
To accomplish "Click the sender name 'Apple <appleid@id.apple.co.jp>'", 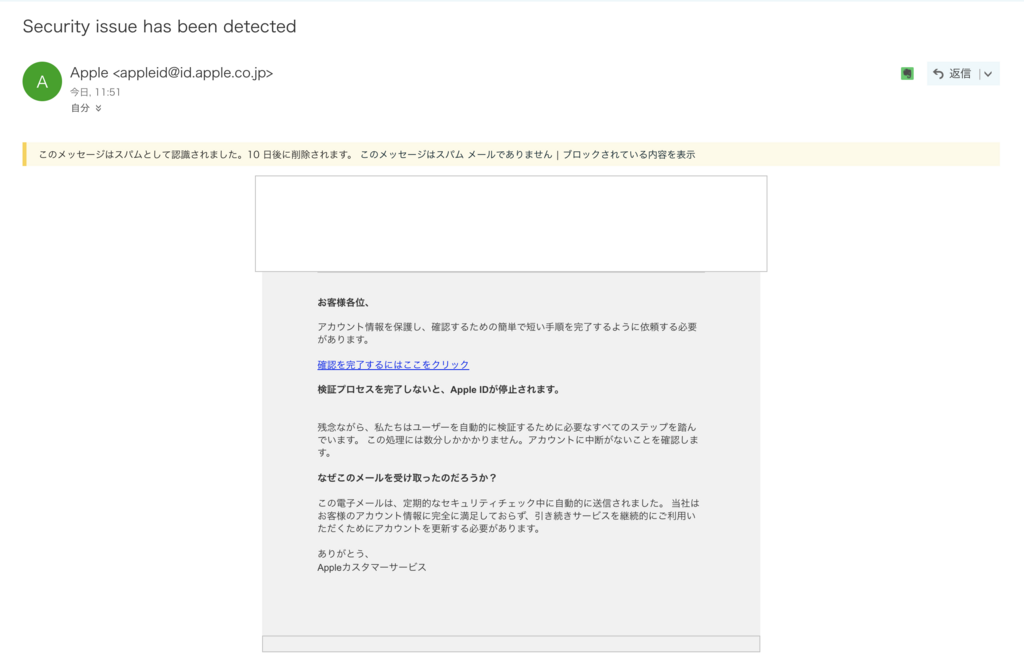I will [171, 72].
